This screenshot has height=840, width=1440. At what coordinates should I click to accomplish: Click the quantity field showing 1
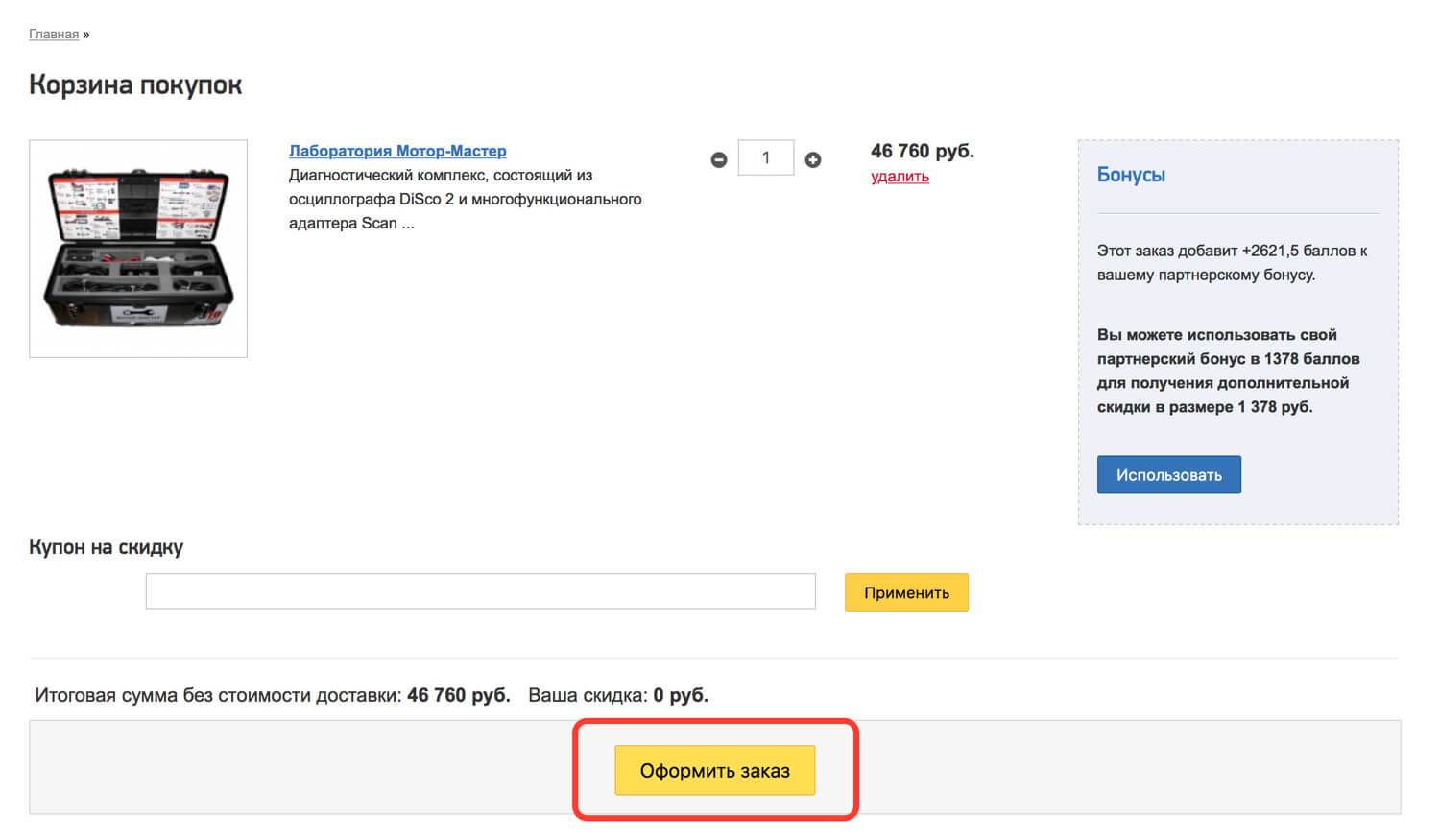tap(765, 157)
